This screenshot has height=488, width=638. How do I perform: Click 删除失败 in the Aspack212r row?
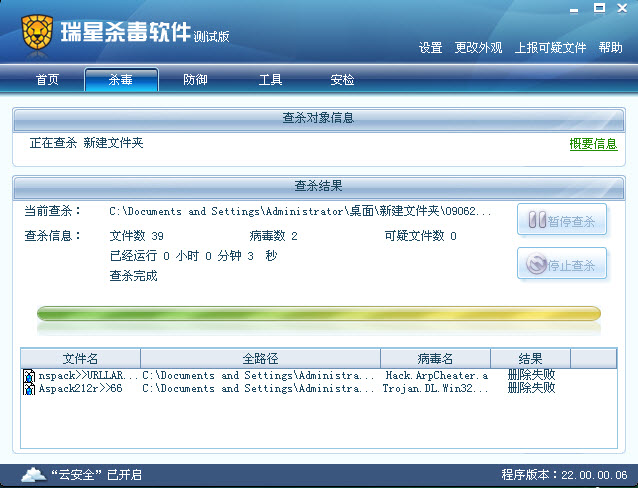point(531,388)
